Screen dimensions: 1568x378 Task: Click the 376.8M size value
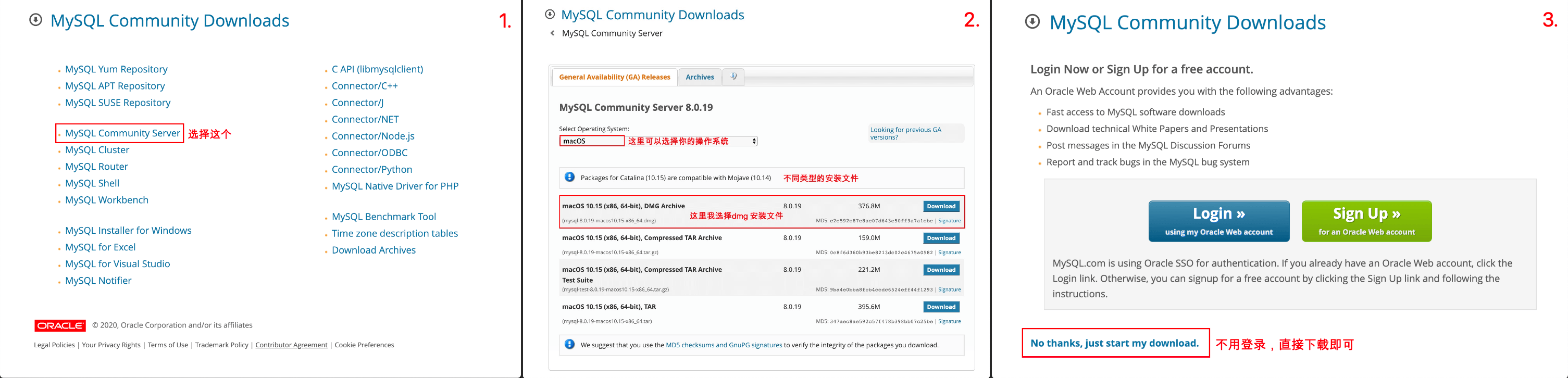click(x=868, y=206)
